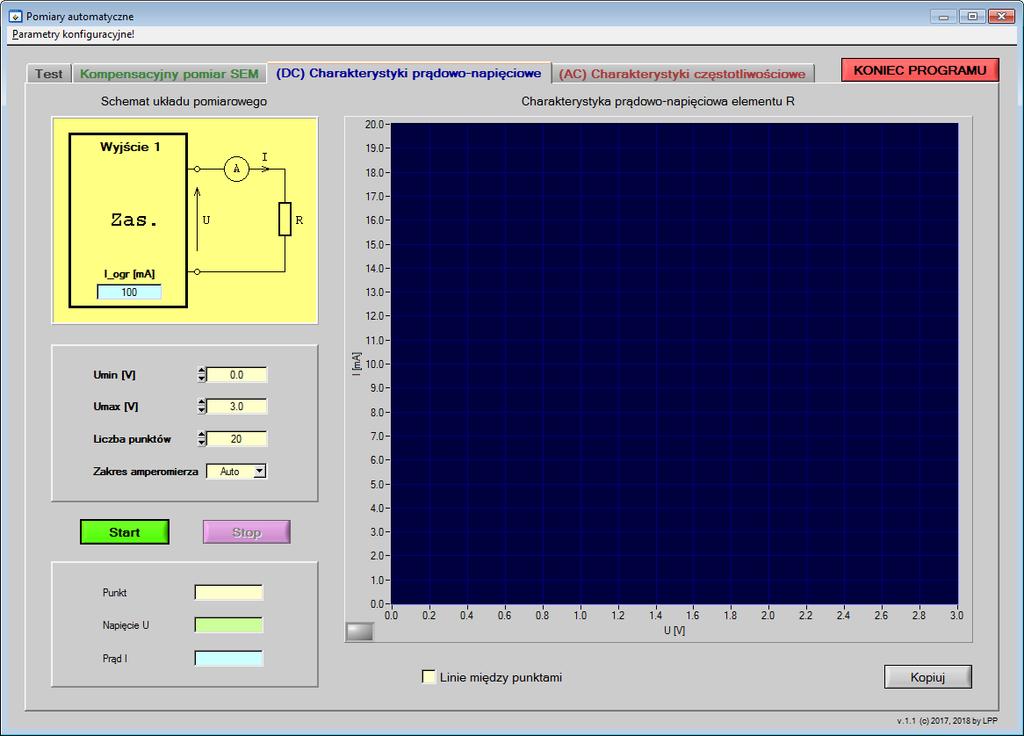Click the application icon in the title bar
Screen dimensions: 1024x736
15,16
